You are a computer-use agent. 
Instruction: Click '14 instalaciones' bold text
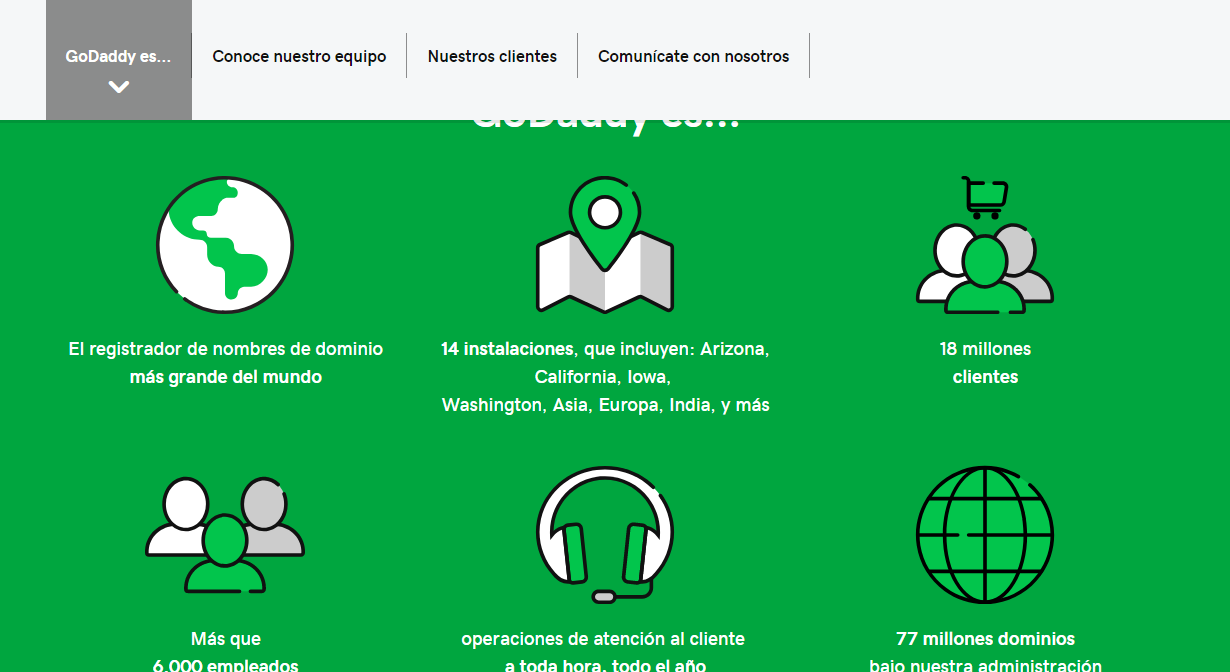point(507,349)
